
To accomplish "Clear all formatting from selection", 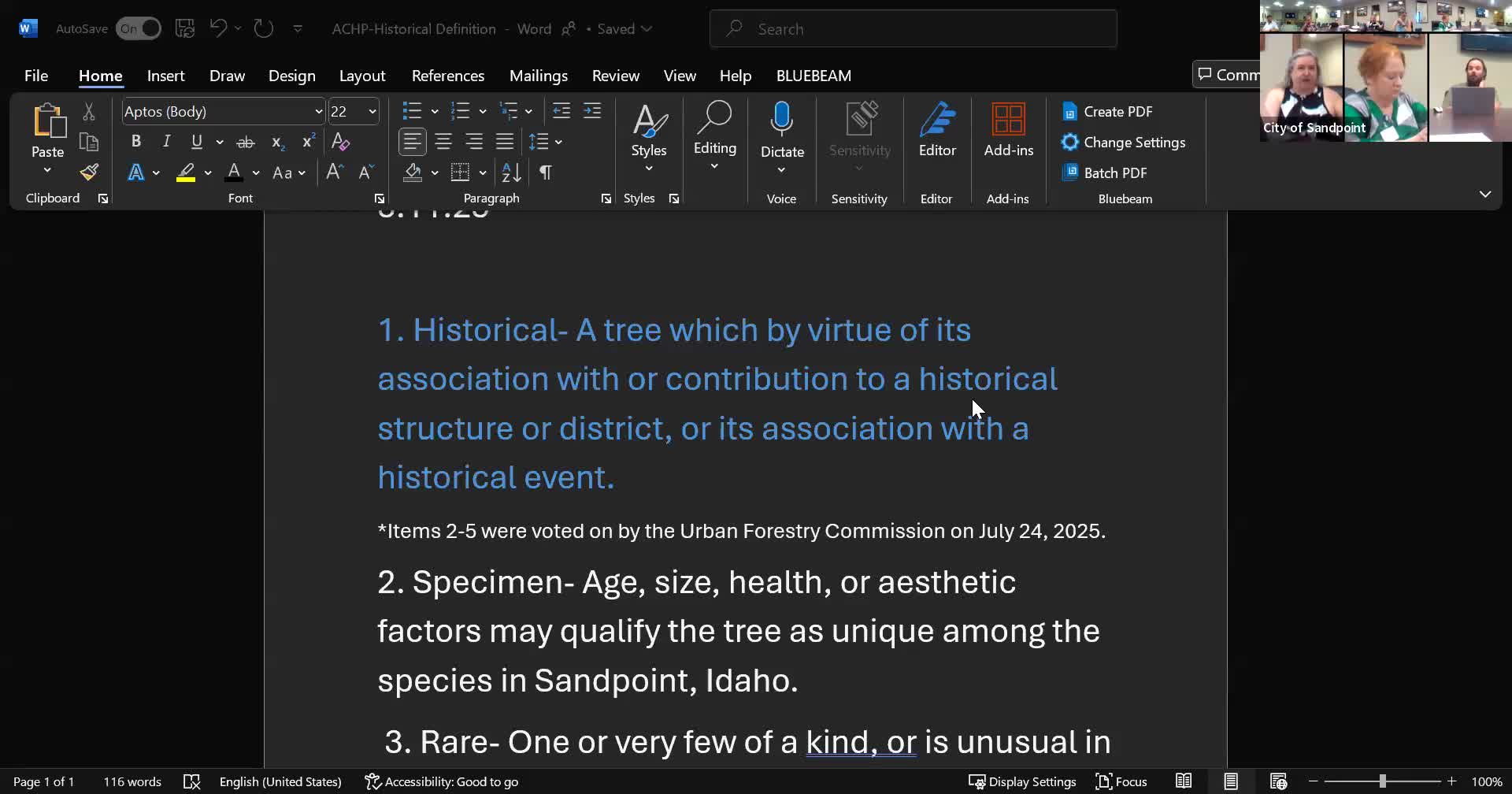I will (x=340, y=143).
